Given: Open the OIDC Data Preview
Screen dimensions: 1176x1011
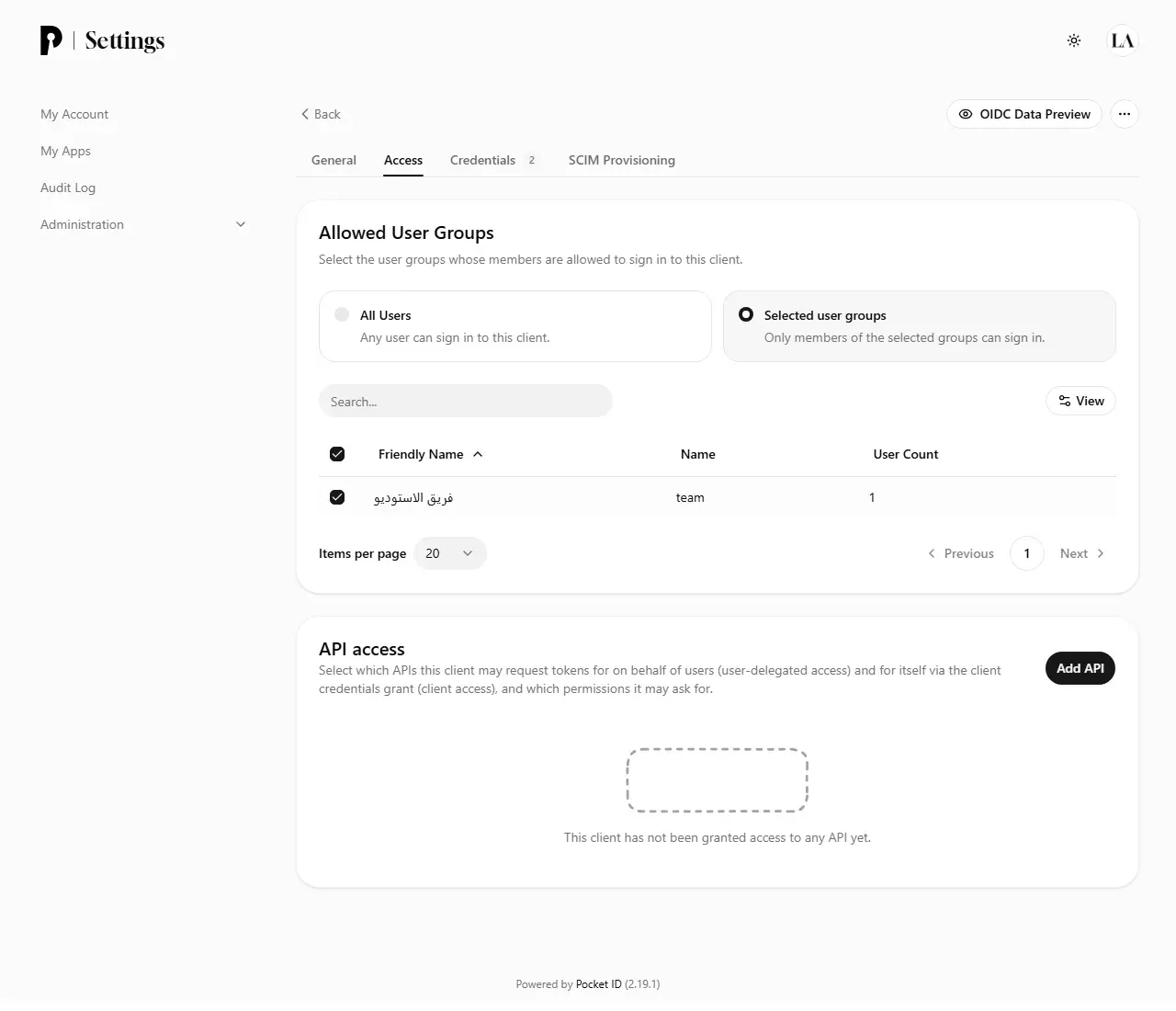Looking at the screenshot, I should (1023, 114).
